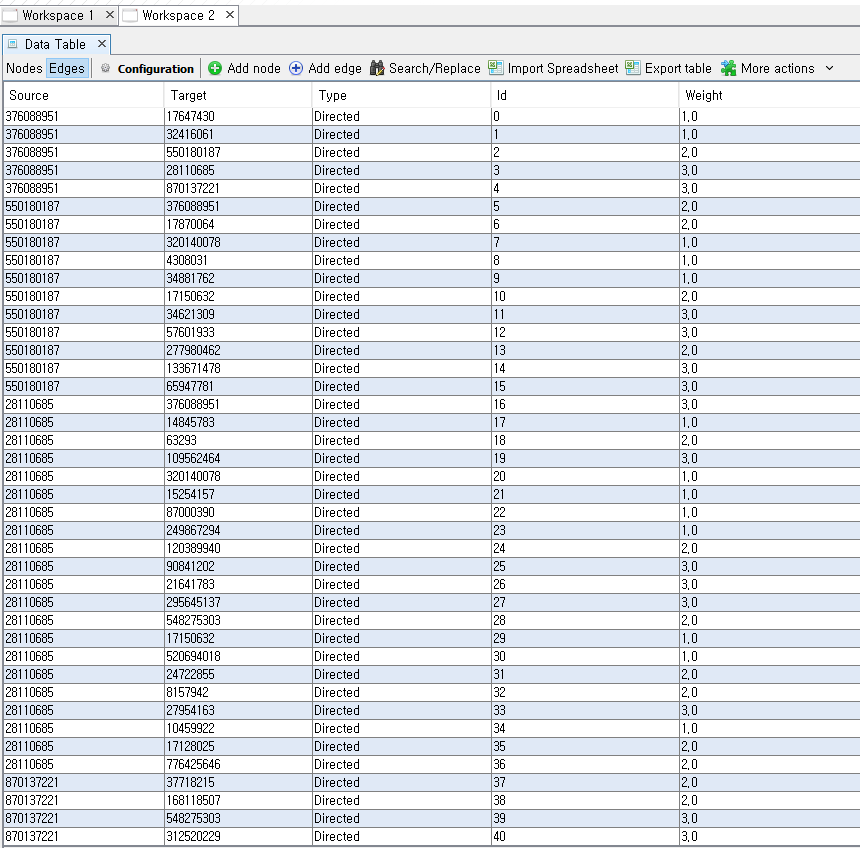The image size is (860, 848).
Task: Click the Import Spreadsheet icon
Action: pyautogui.click(x=496, y=68)
